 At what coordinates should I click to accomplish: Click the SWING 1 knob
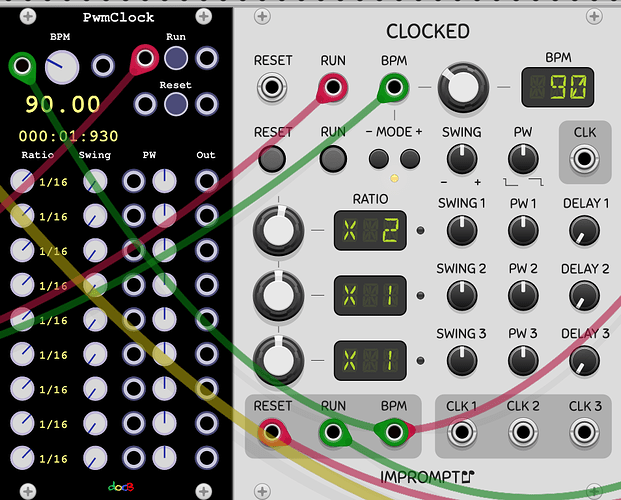coord(462,231)
